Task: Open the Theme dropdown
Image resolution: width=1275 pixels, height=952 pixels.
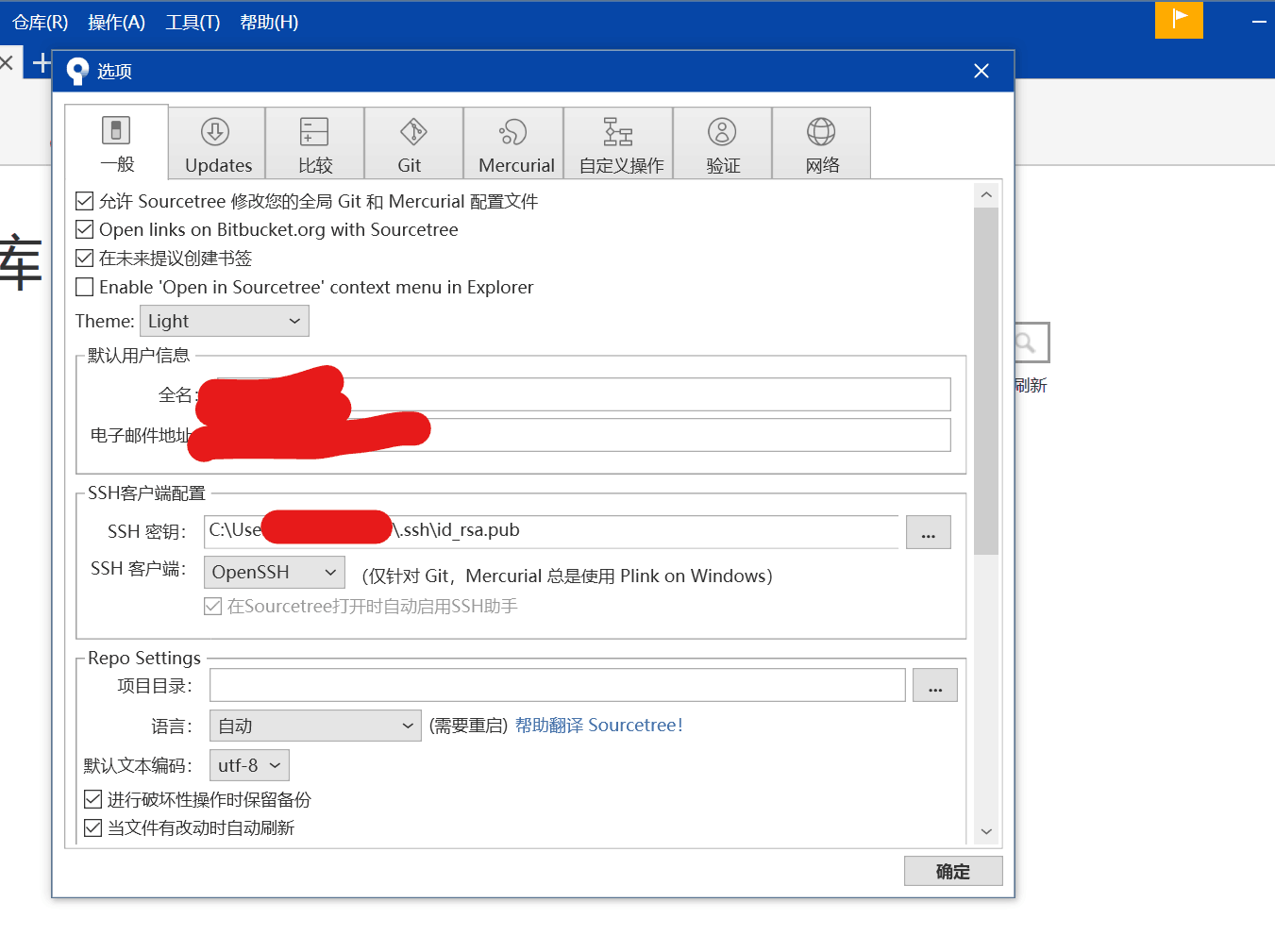Action: point(224,321)
